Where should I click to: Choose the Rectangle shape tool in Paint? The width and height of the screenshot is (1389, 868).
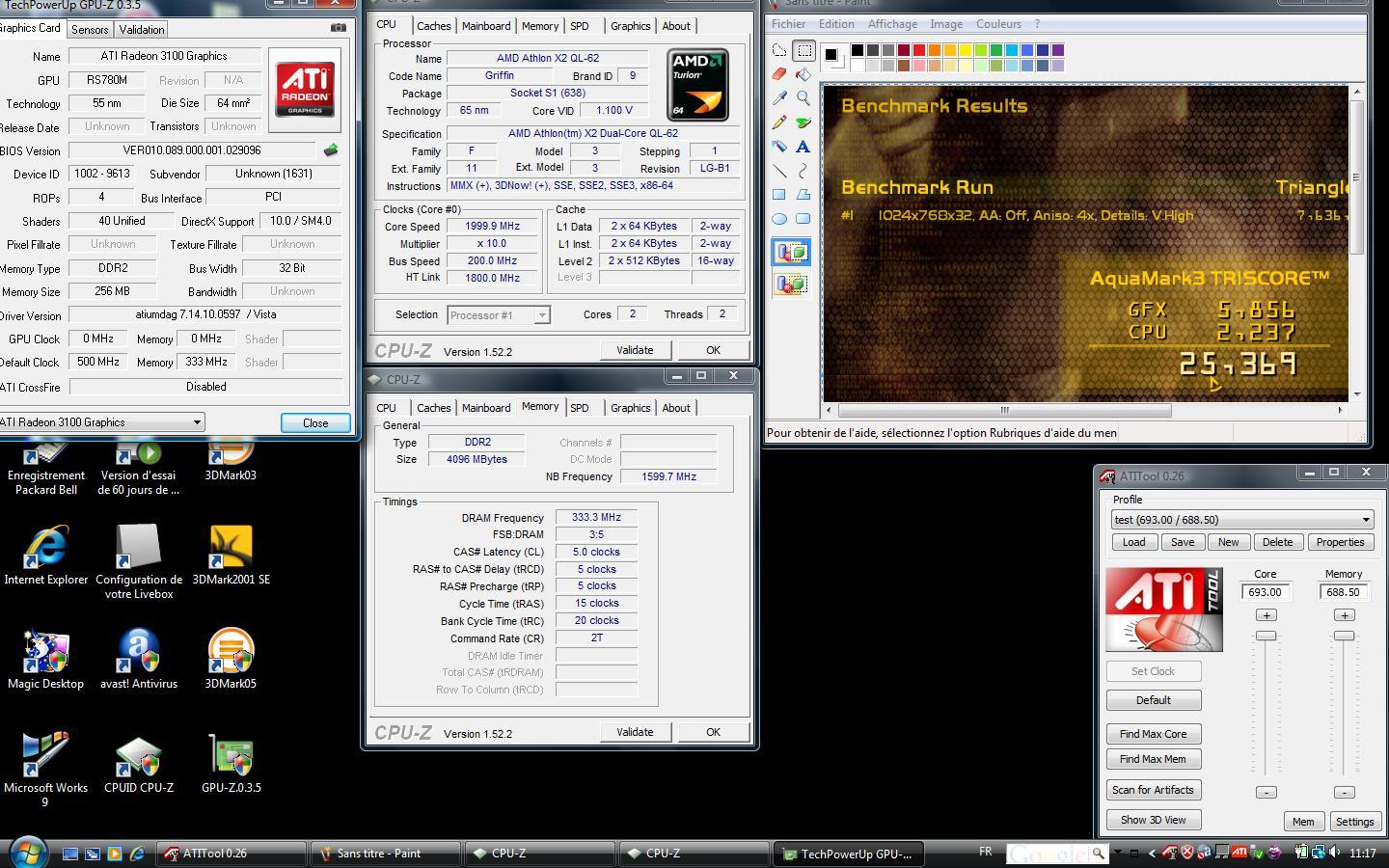click(x=779, y=195)
